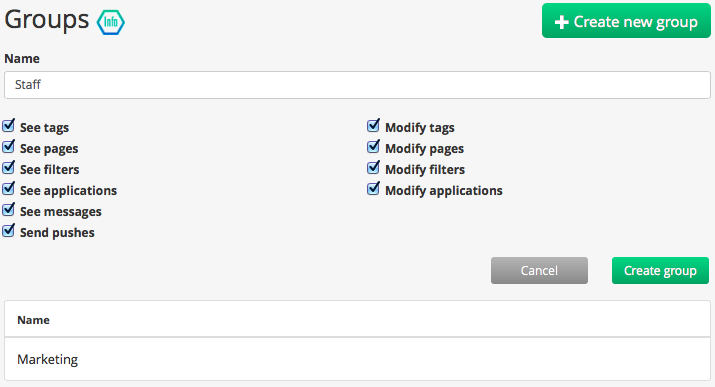Toggle the See messages checkbox
This screenshot has width=715, height=387.
pos(9,210)
